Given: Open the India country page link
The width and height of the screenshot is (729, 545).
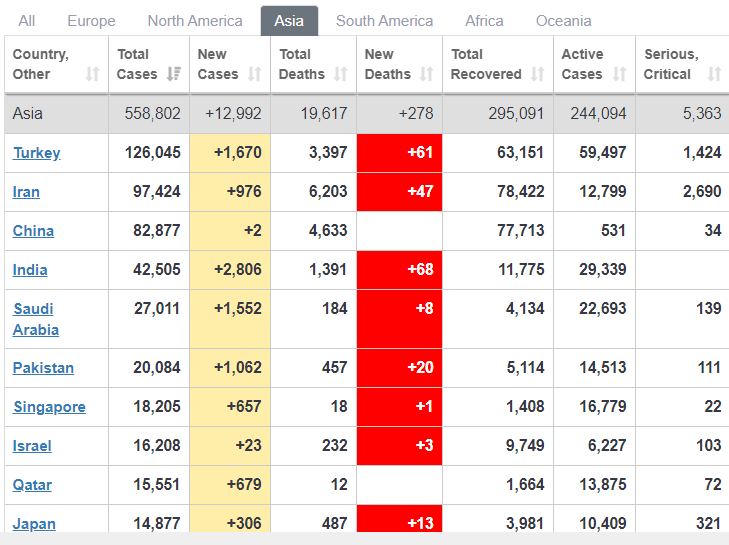Looking at the screenshot, I should [x=30, y=270].
